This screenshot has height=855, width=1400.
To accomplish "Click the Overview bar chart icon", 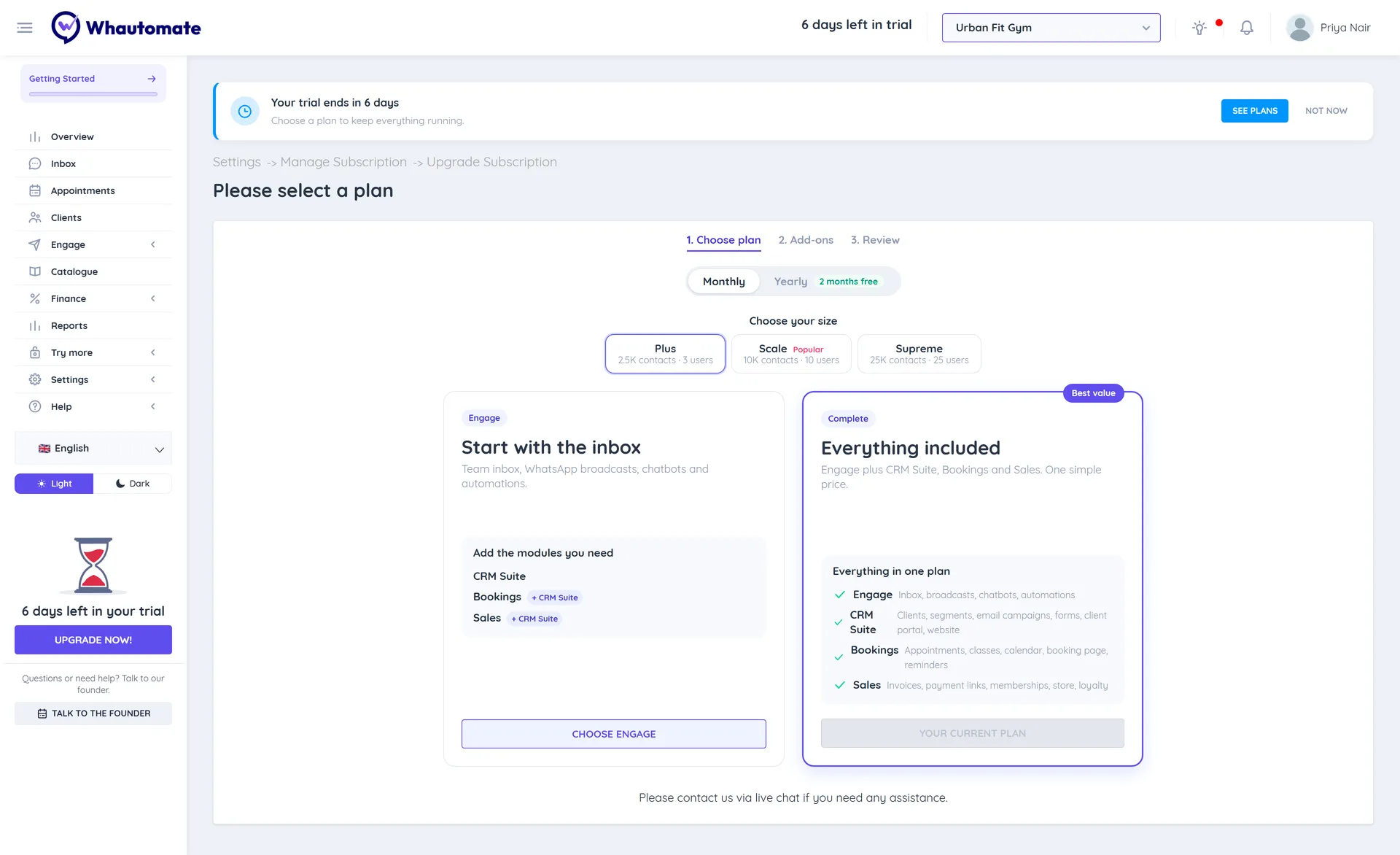I will pos(35,137).
